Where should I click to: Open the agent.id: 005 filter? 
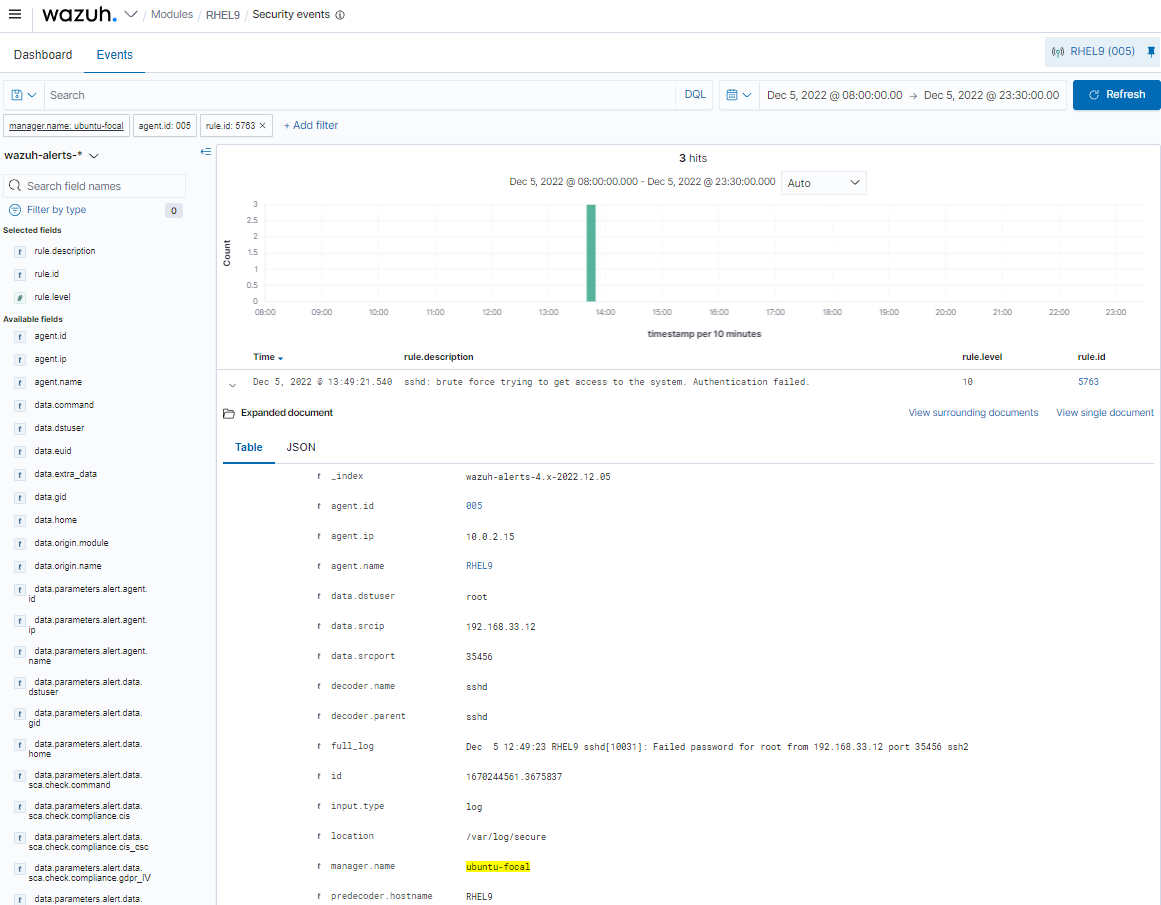(x=164, y=126)
